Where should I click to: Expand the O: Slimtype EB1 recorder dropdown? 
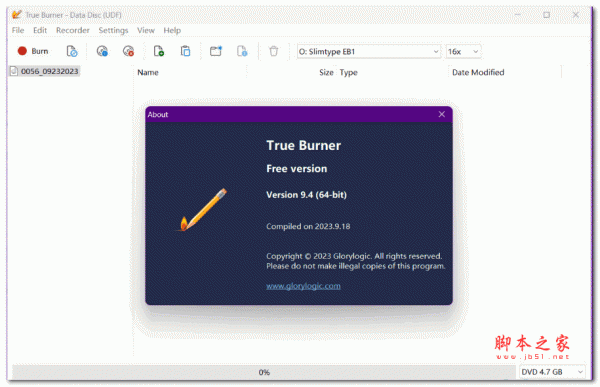point(368,52)
